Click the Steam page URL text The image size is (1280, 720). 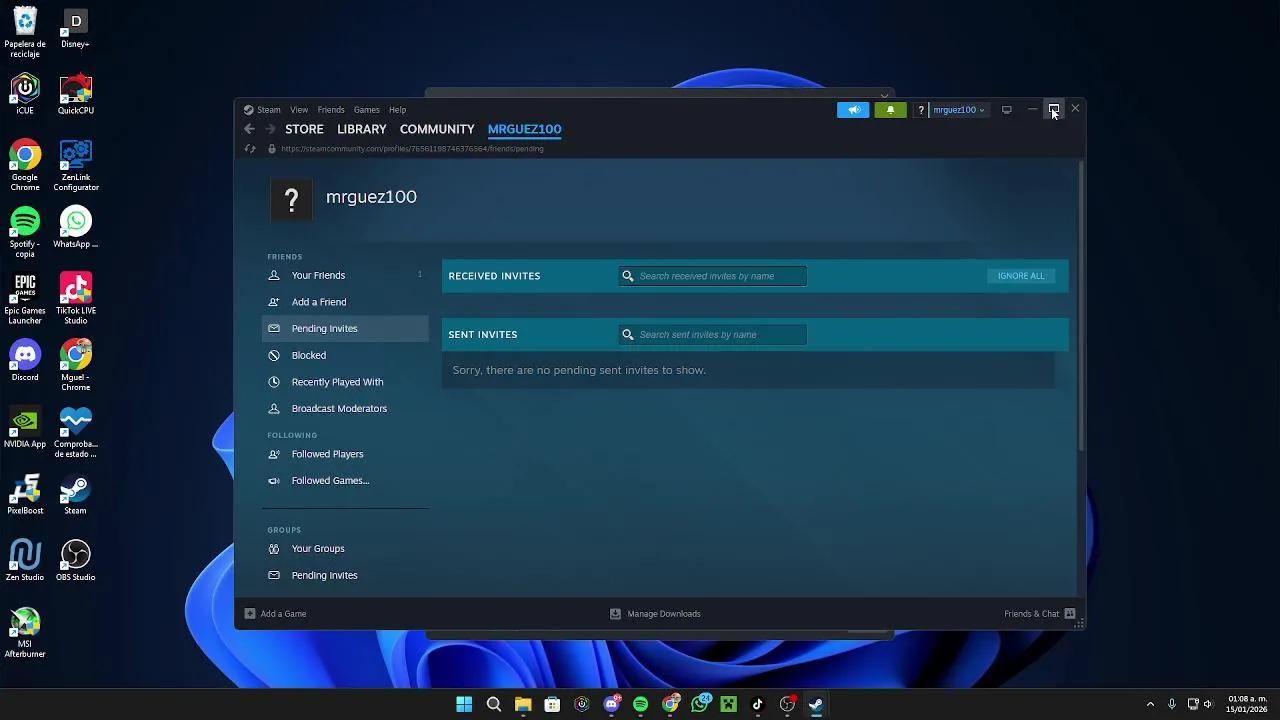click(412, 149)
